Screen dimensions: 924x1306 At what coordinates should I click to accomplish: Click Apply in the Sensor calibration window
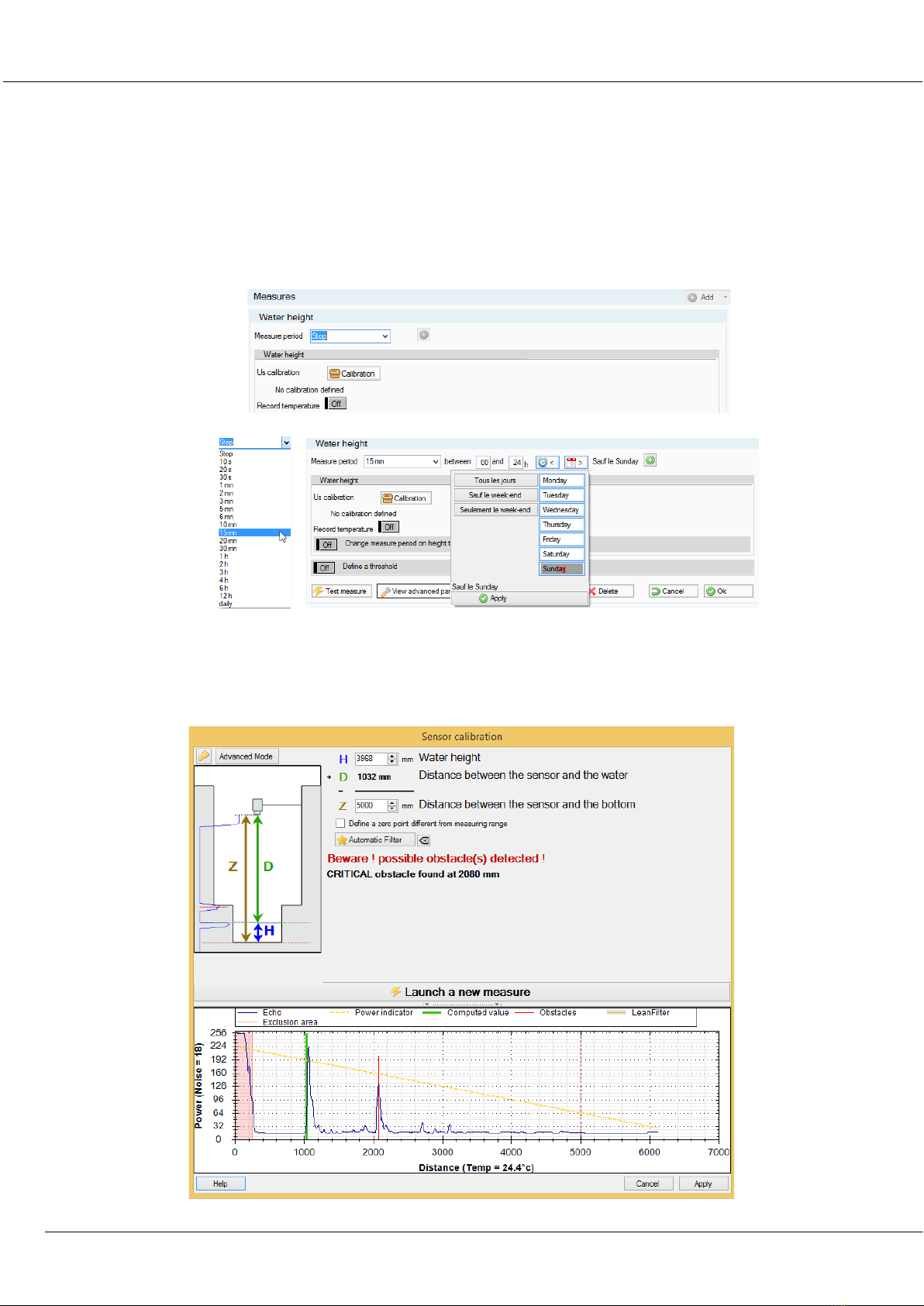click(703, 1184)
